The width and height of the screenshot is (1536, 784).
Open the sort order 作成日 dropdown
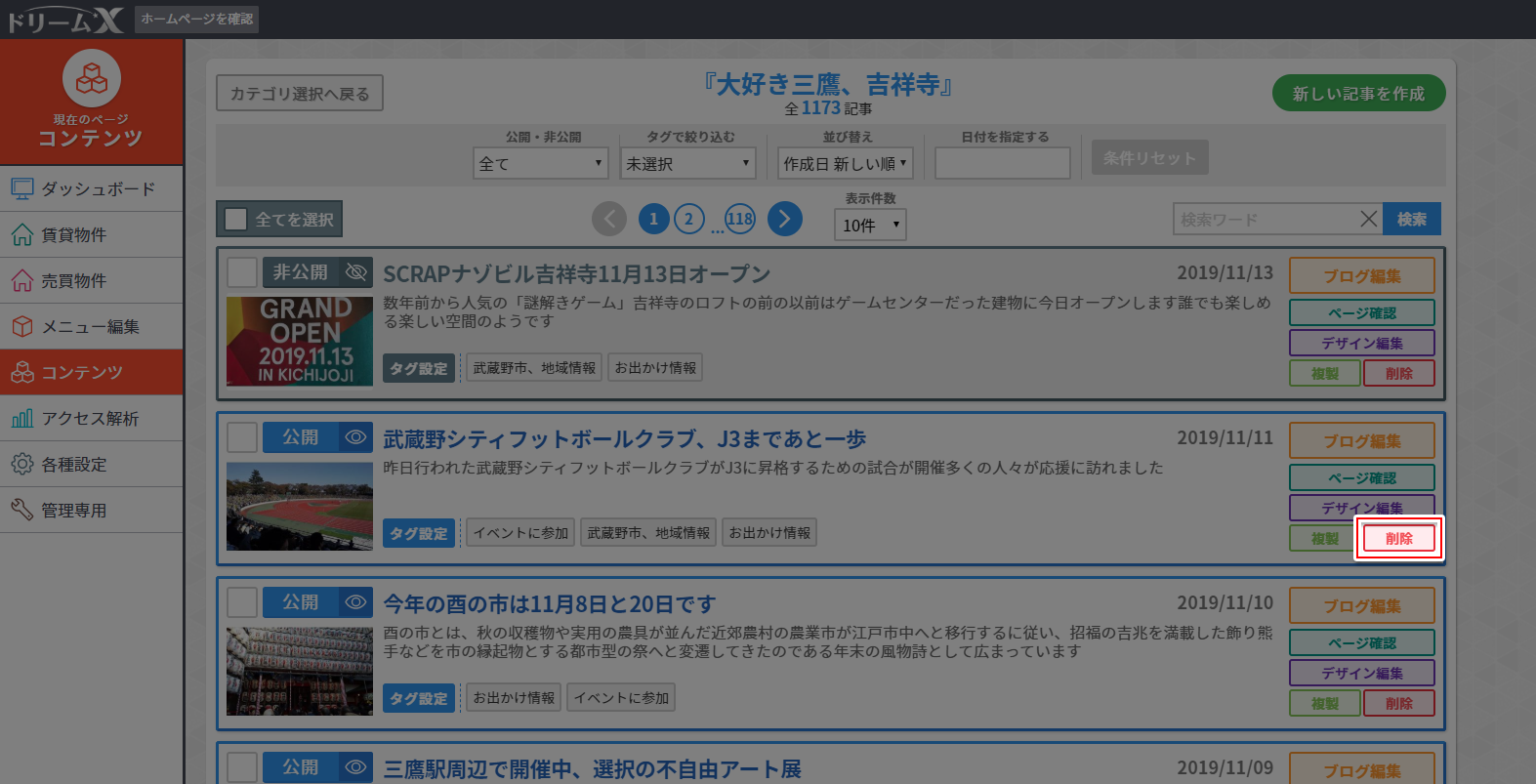coord(846,163)
